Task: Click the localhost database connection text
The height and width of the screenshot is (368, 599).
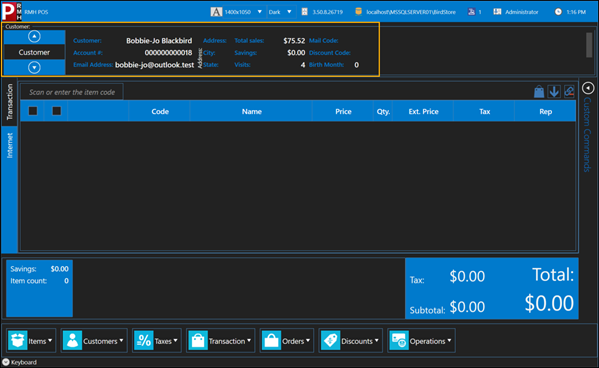Action: tap(411, 12)
